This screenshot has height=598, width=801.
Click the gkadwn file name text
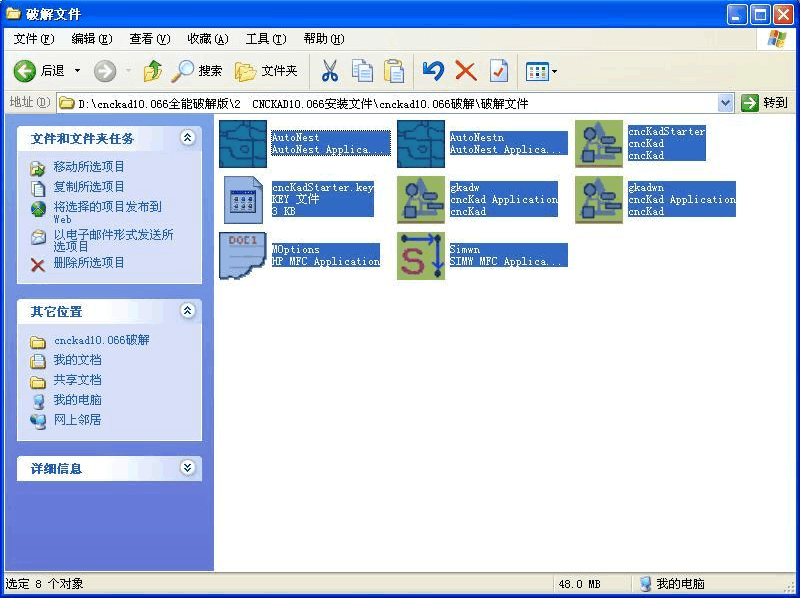[646, 187]
